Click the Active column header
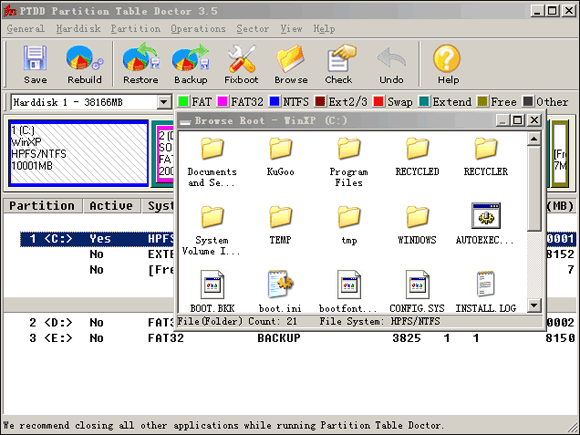The width and height of the screenshot is (580, 435). 111,206
